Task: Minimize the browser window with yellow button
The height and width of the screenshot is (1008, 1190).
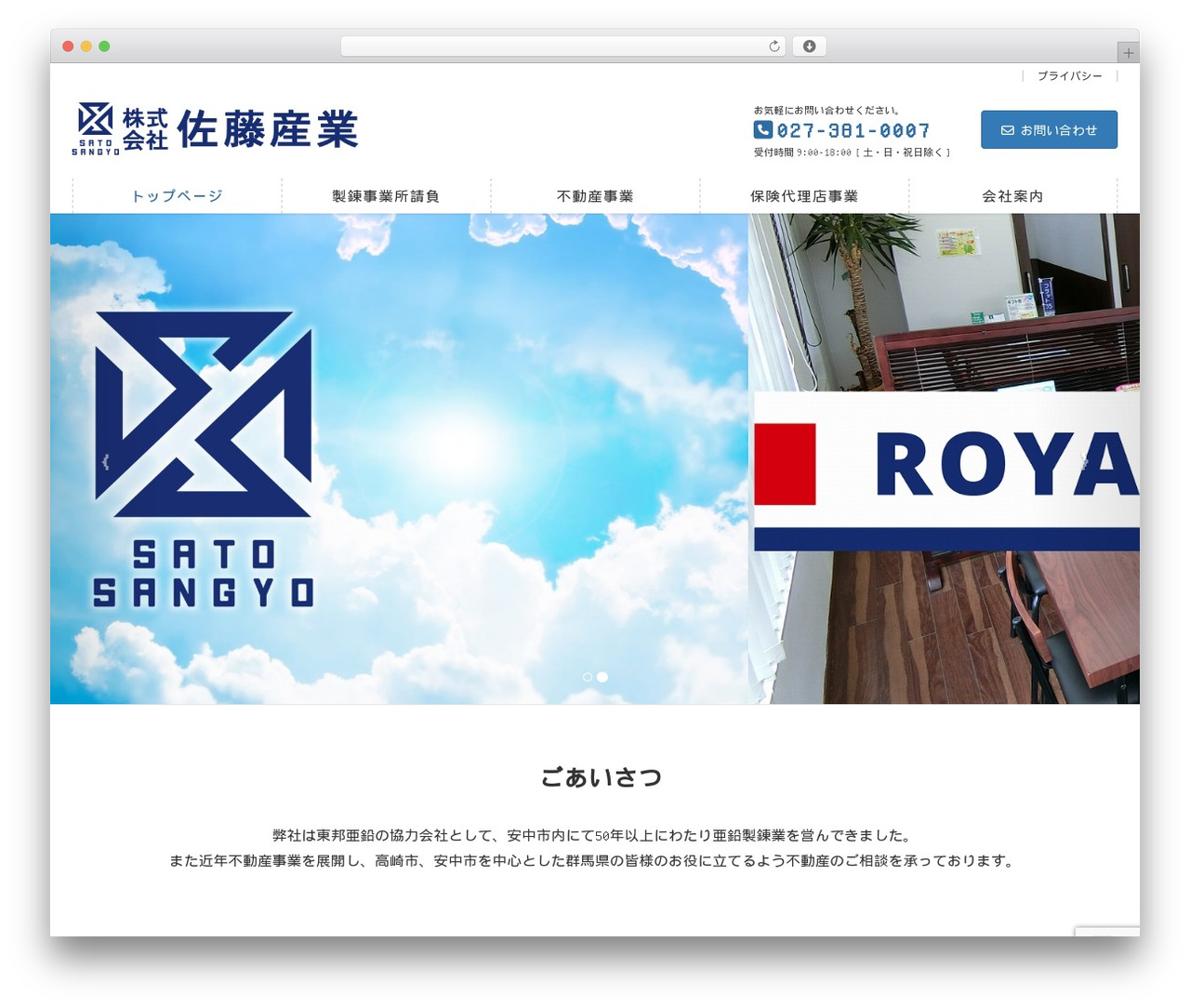Action: (86, 46)
